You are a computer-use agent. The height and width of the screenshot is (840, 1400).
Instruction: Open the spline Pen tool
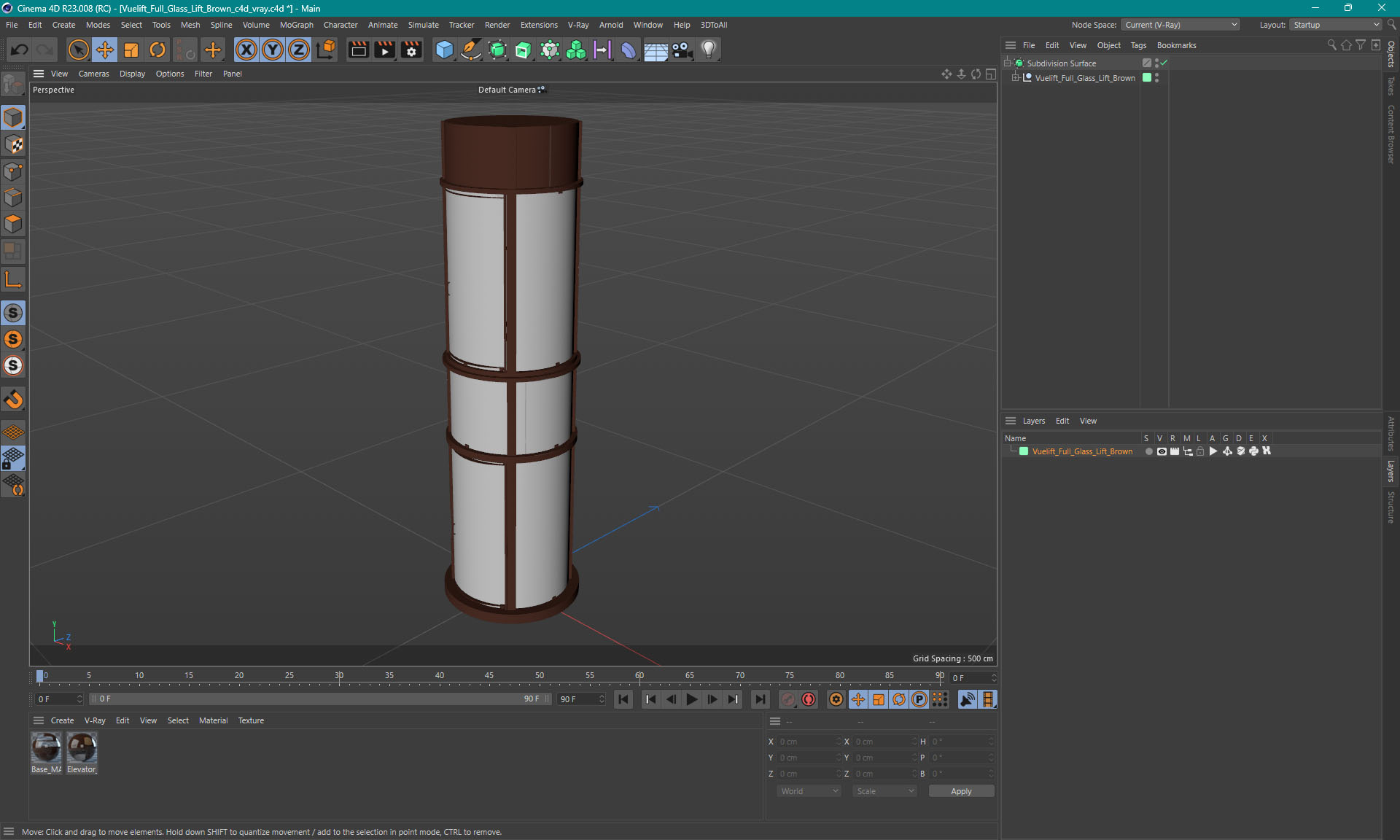[471, 50]
